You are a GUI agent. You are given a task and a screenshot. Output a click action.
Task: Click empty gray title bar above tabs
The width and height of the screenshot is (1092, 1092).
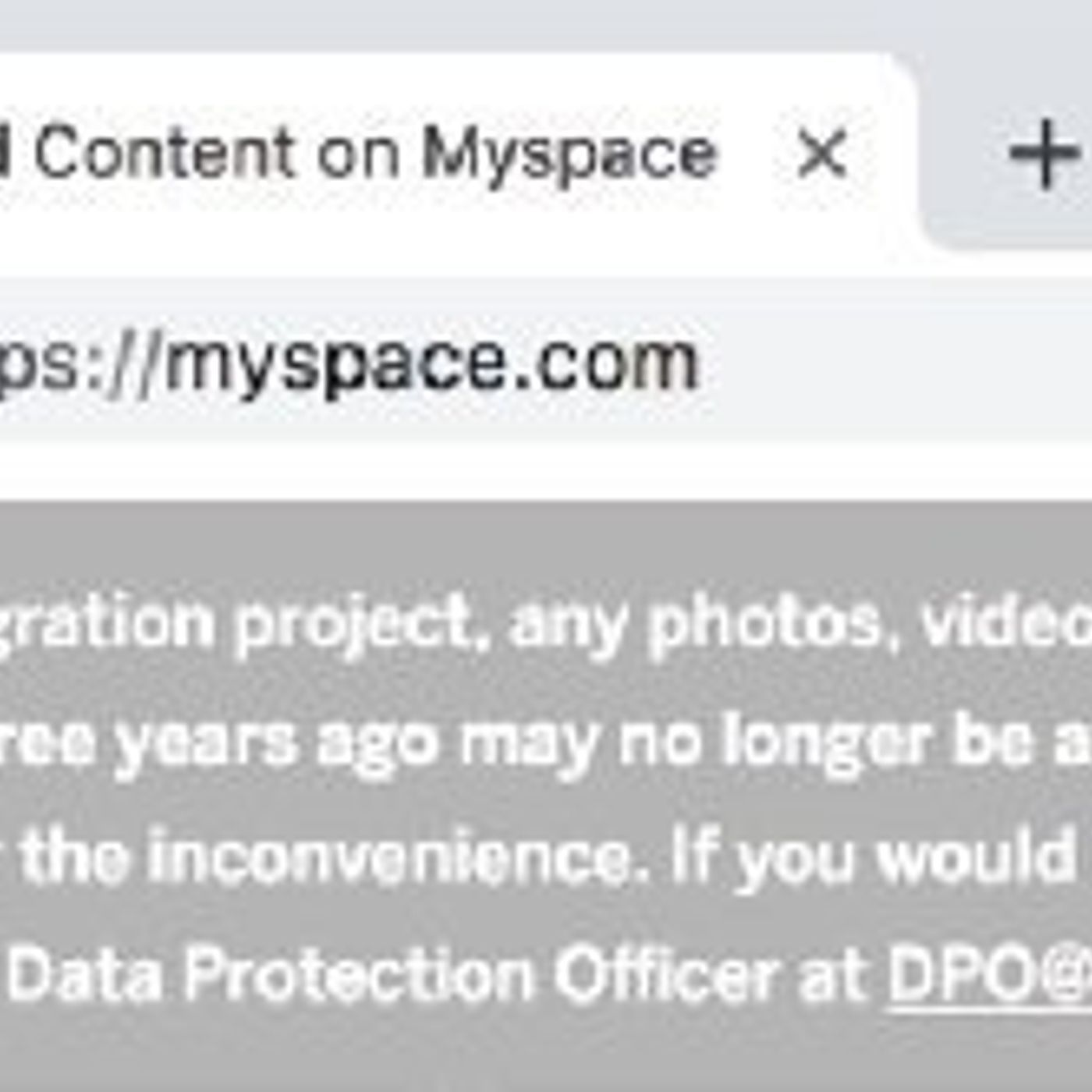point(468,23)
